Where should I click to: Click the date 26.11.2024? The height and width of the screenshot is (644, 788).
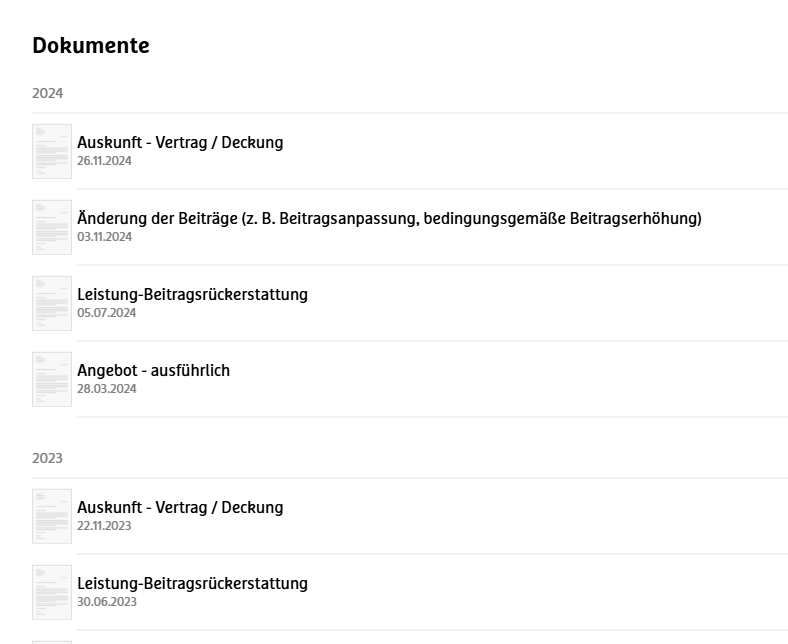click(x=104, y=161)
